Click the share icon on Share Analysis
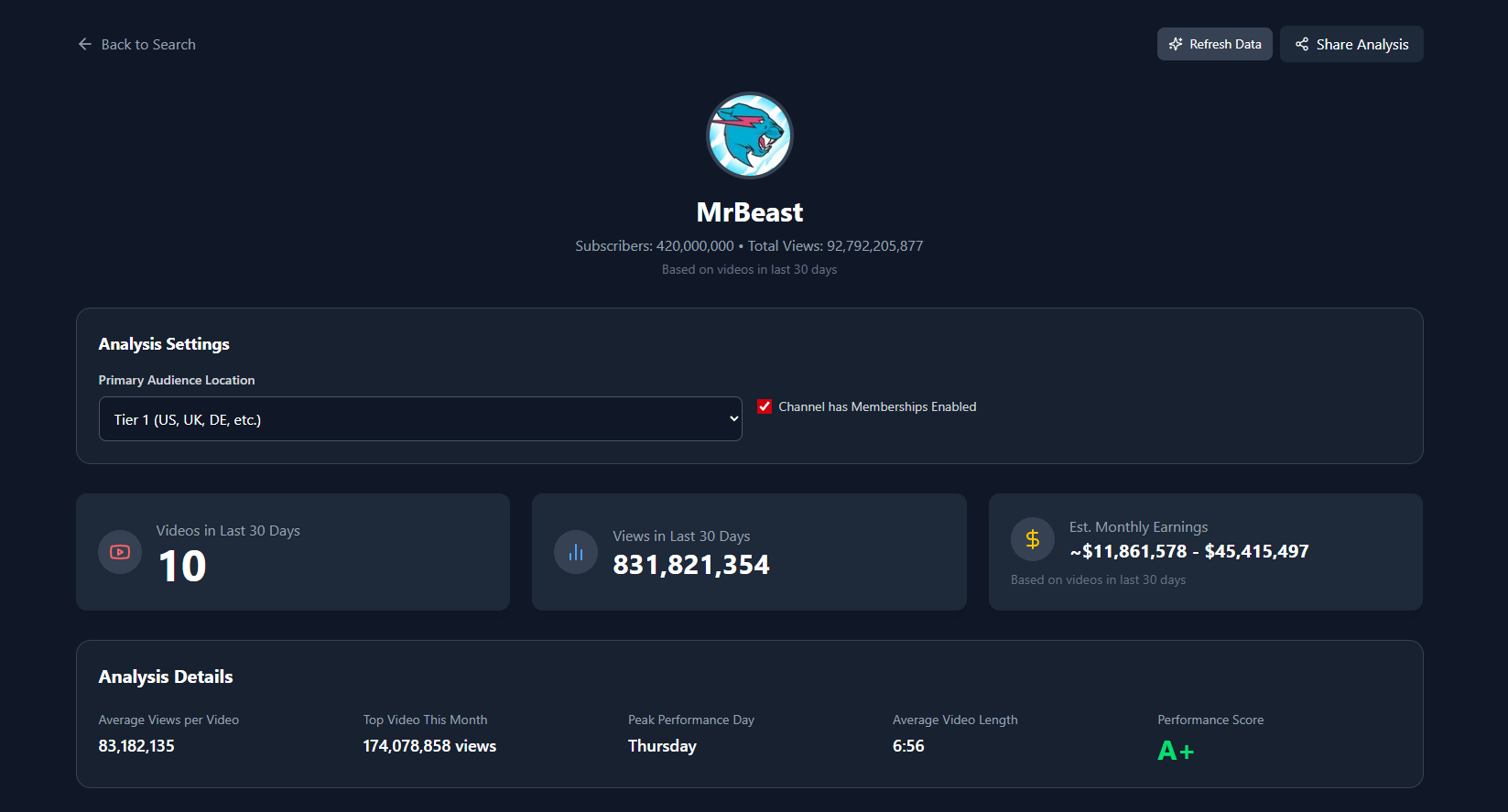Viewport: 1508px width, 812px height. [1301, 44]
